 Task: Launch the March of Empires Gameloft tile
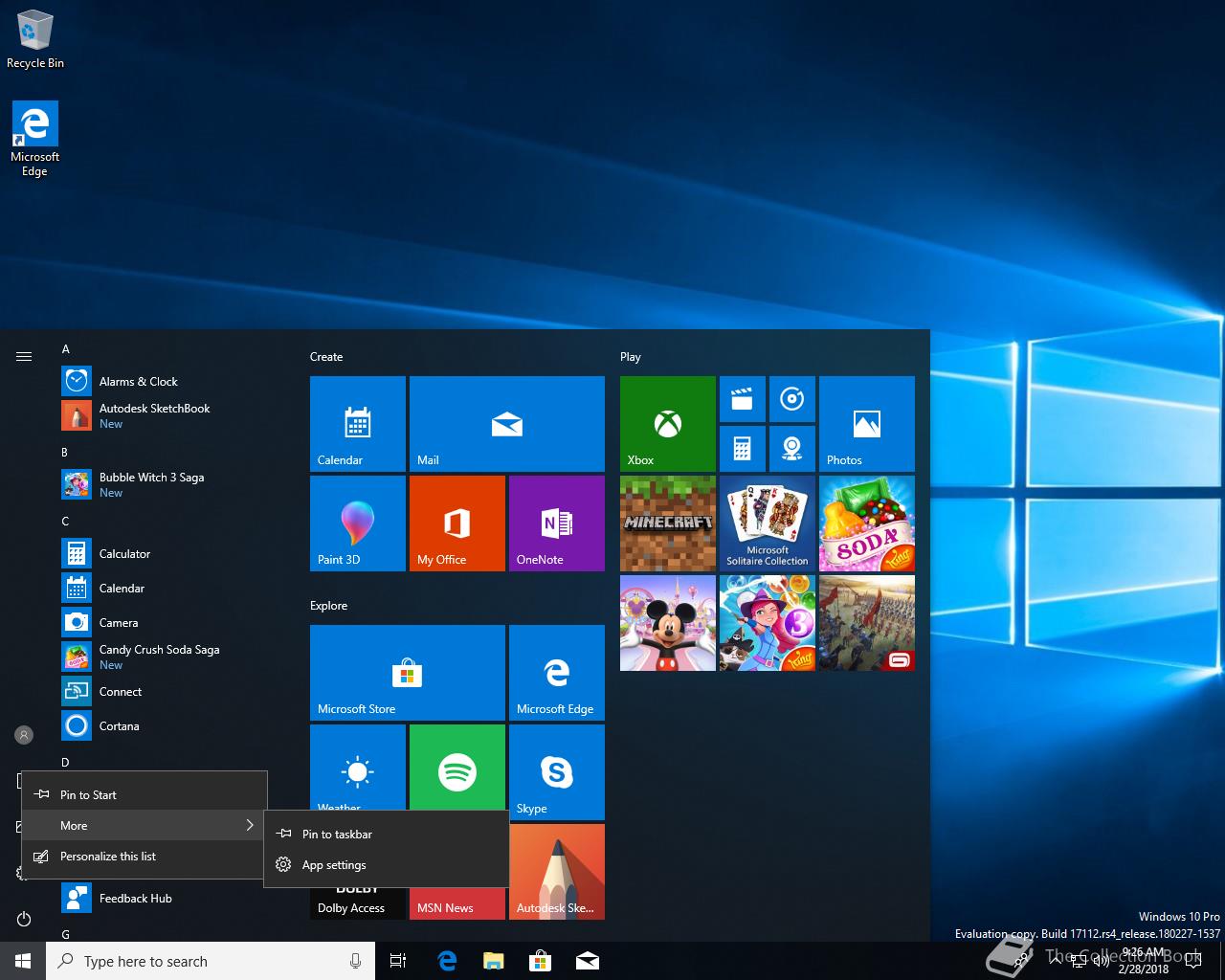tap(866, 622)
